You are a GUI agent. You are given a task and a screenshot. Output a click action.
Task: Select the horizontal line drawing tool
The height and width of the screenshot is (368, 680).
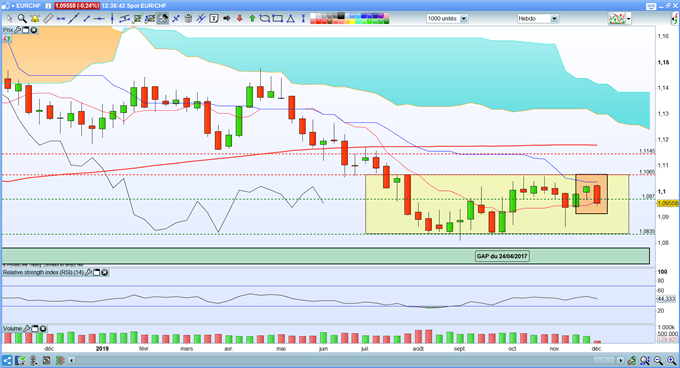61,19
